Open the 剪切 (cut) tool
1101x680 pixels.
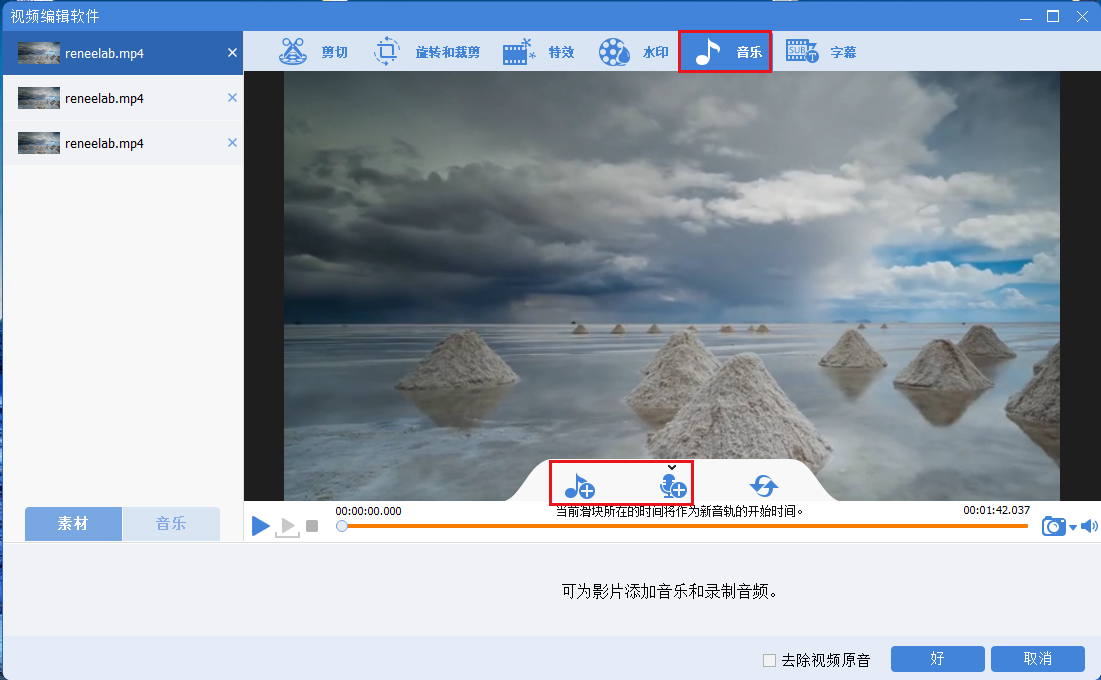tap(313, 52)
